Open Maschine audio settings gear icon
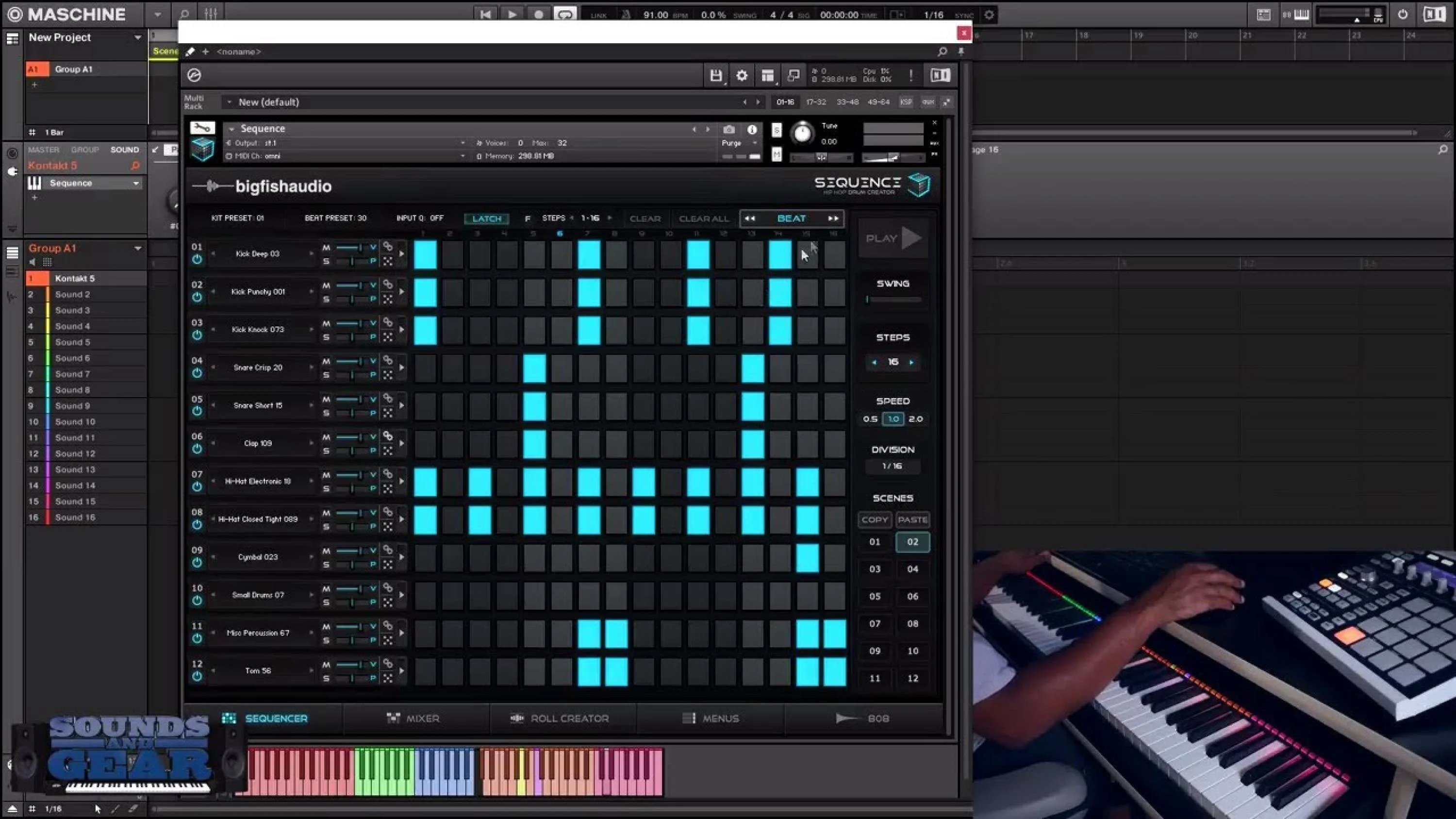This screenshot has height=819, width=1456. (989, 15)
